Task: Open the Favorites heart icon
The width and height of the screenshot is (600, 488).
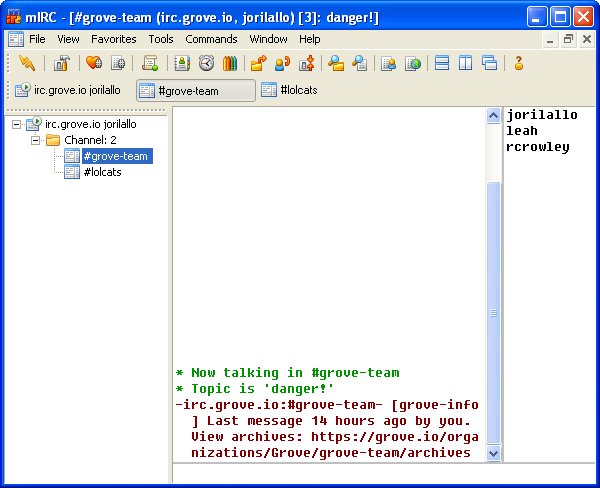Action: 93,63
